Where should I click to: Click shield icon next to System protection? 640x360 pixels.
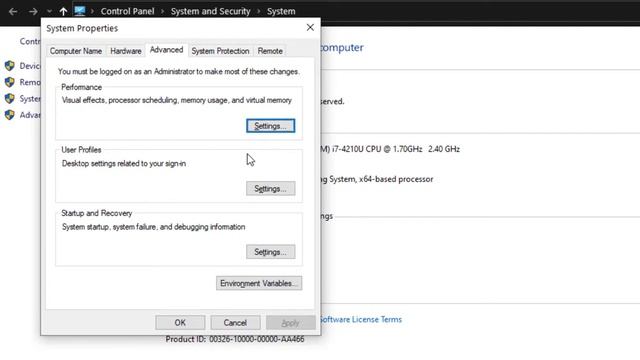(10, 98)
